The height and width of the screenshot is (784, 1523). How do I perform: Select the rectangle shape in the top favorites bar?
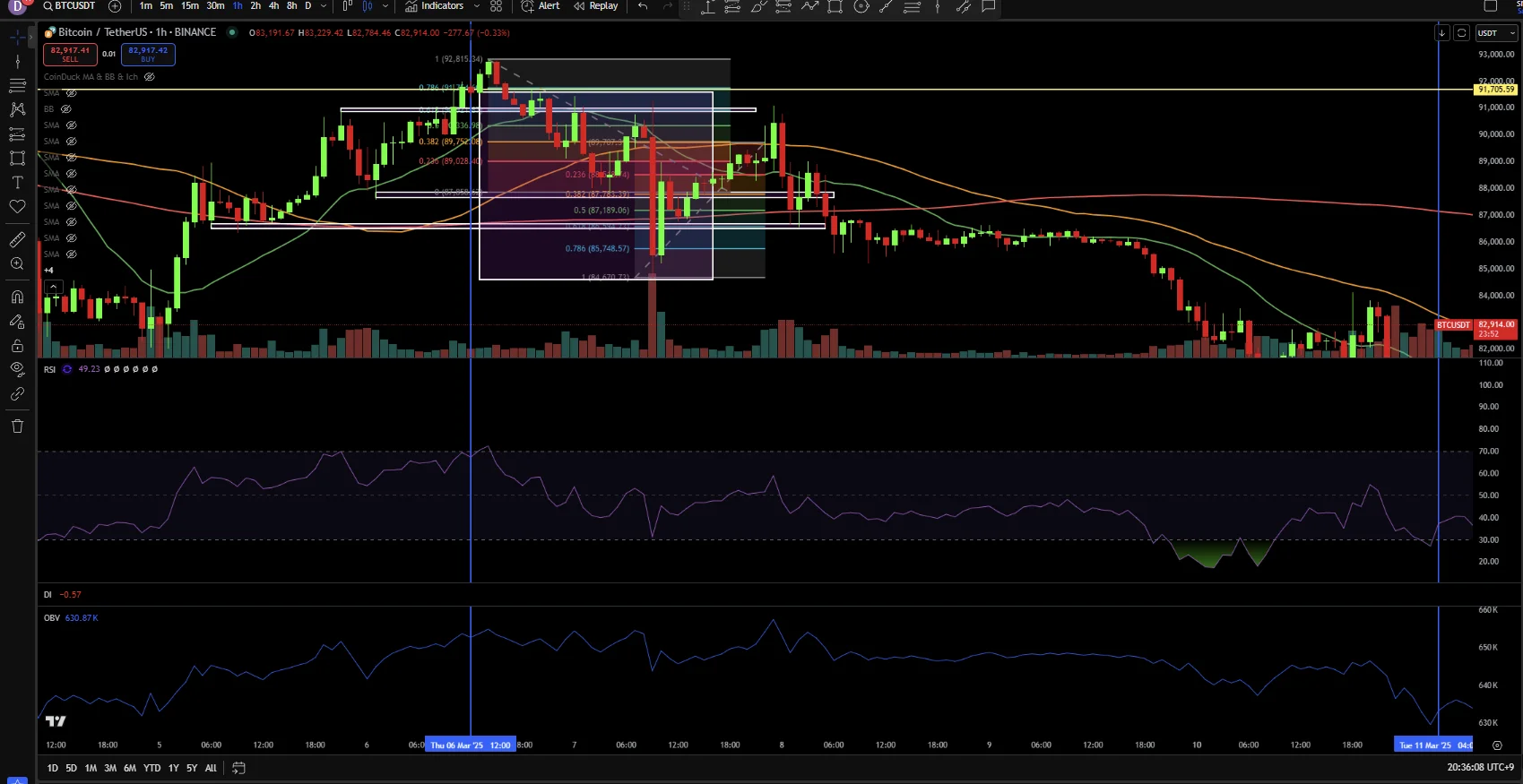pyautogui.click(x=835, y=6)
